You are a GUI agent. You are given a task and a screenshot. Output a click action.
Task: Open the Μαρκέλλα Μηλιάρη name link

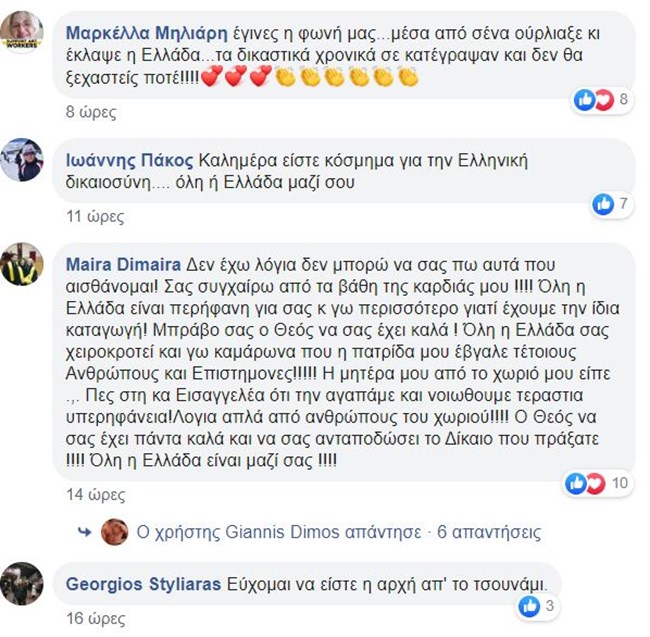[147, 34]
